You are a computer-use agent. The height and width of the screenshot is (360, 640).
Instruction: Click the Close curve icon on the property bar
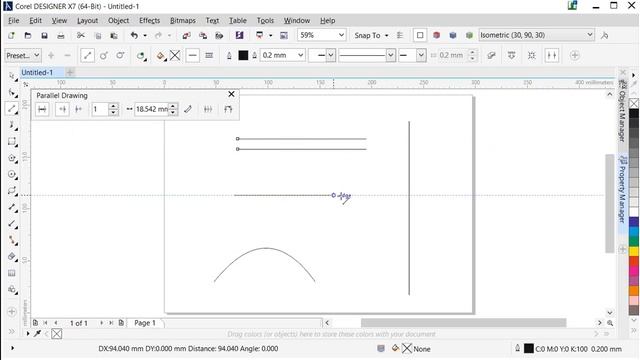(x=491, y=56)
